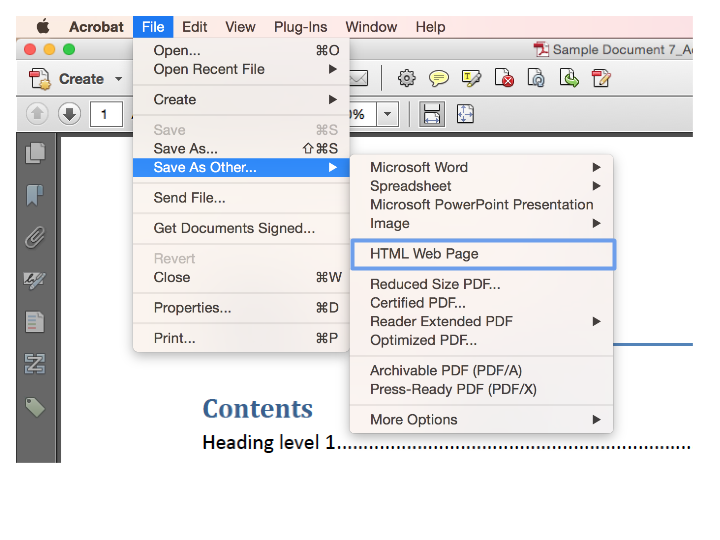The height and width of the screenshot is (540, 720).
Task: Open the Edit menu
Action: pyautogui.click(x=195, y=27)
